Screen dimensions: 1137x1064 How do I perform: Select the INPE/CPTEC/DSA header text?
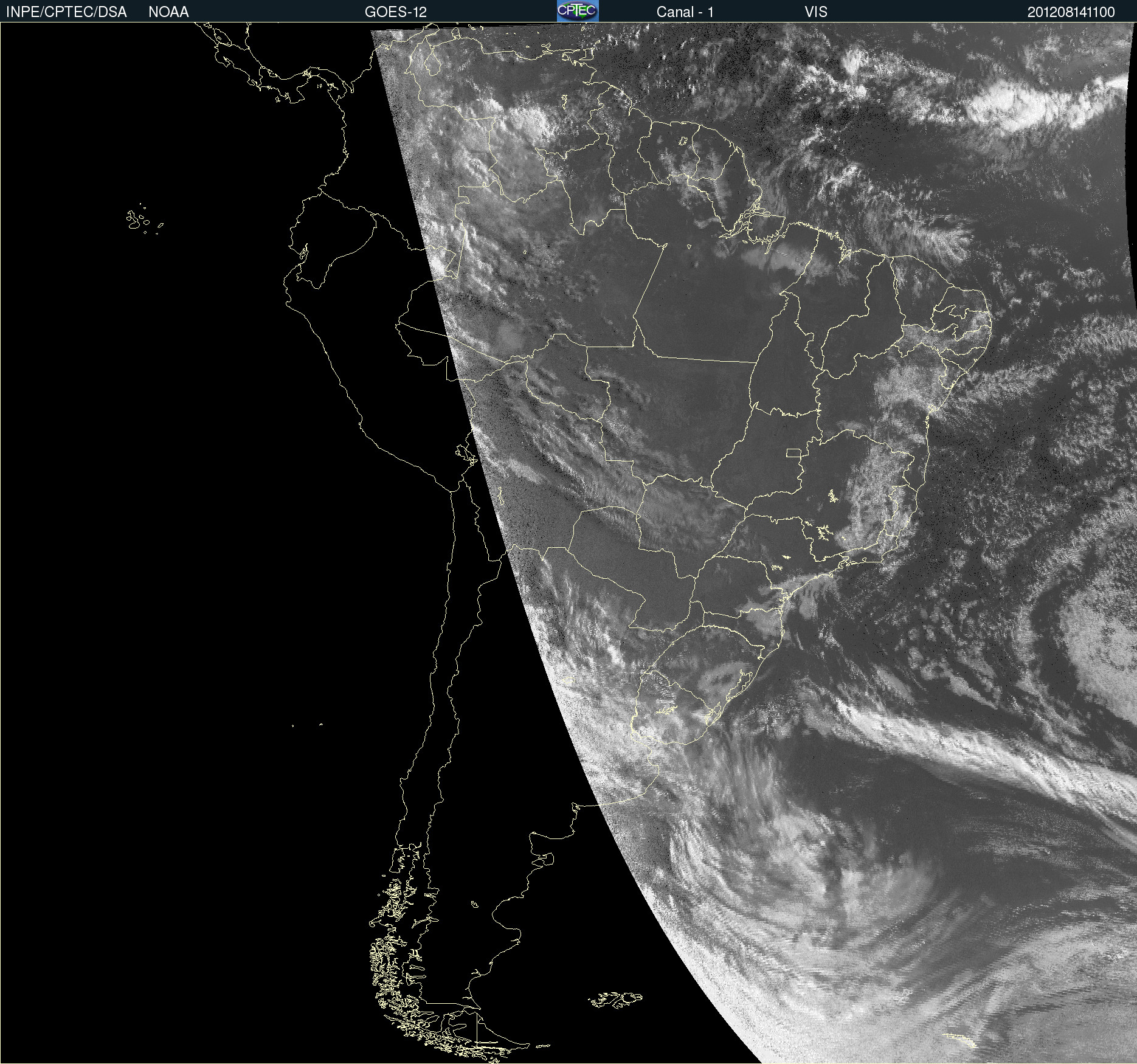(x=66, y=12)
